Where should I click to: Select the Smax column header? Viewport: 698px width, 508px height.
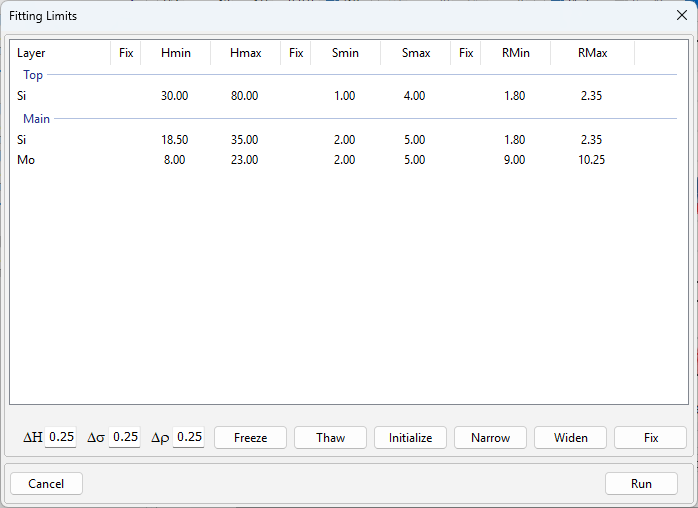[416, 53]
